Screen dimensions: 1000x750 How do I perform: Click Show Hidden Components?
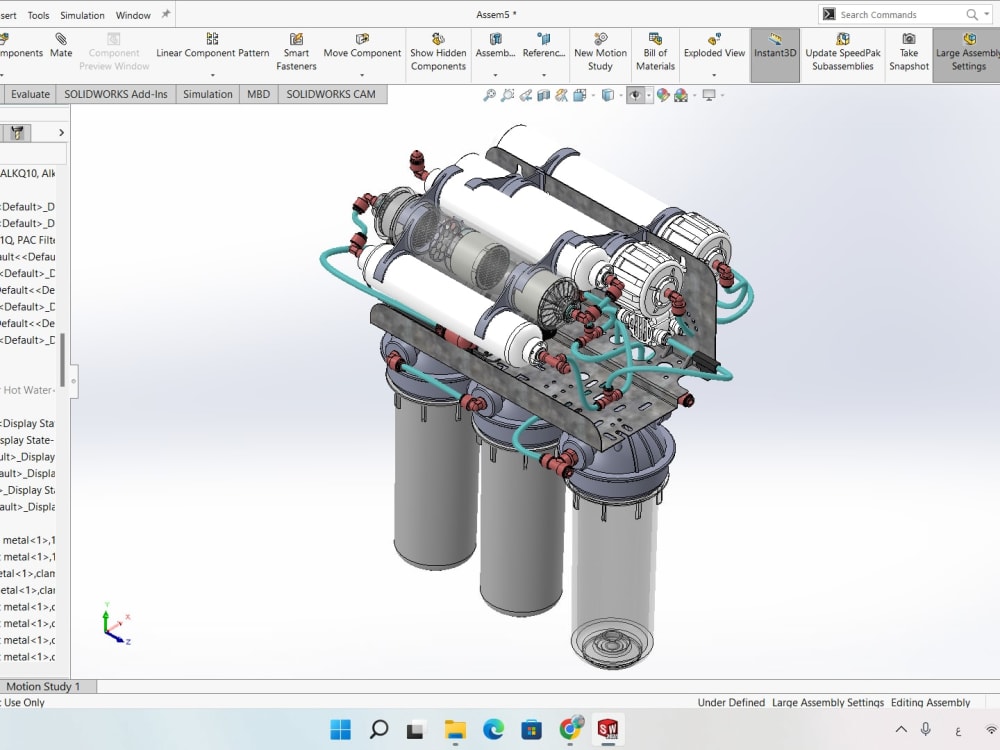tap(438, 52)
